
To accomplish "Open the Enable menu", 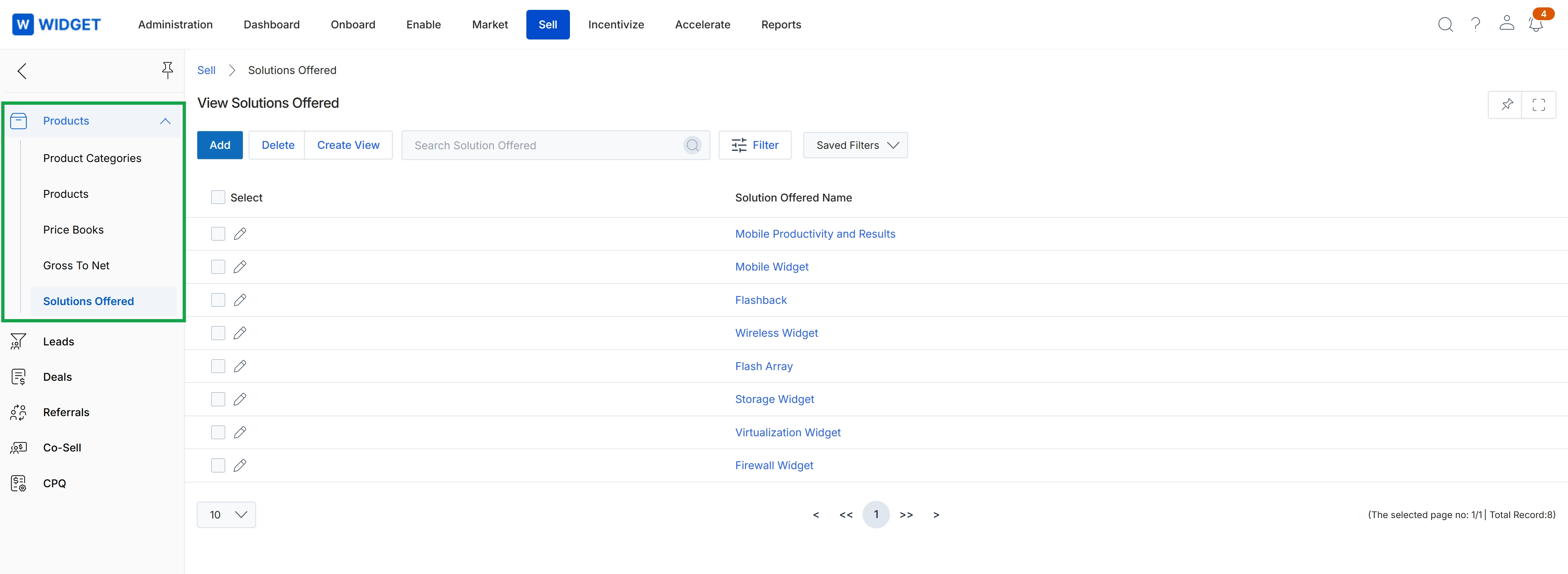I will click(x=424, y=24).
